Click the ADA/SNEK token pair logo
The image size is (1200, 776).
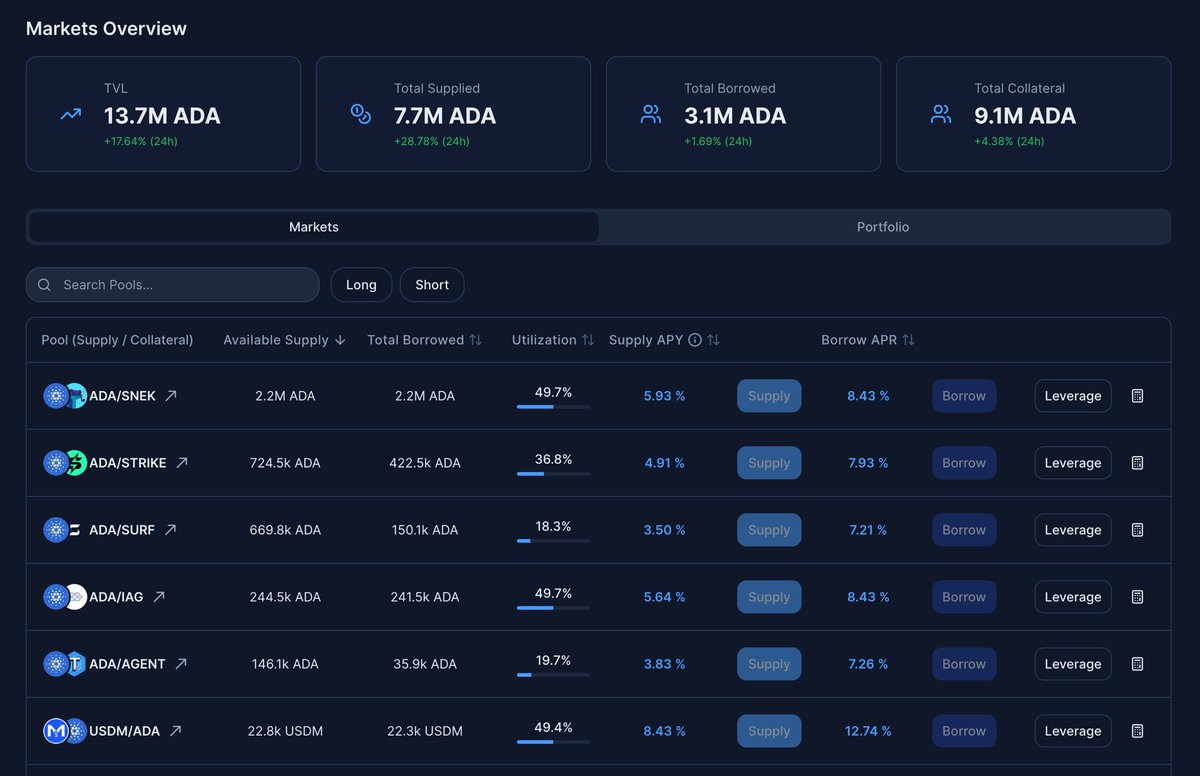(x=65, y=396)
